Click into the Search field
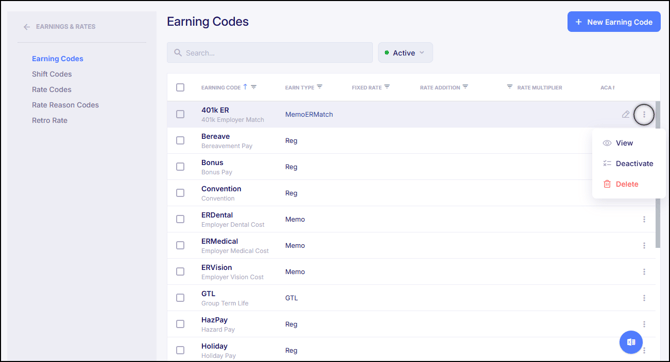Viewport: 670px width, 362px height. [270, 53]
